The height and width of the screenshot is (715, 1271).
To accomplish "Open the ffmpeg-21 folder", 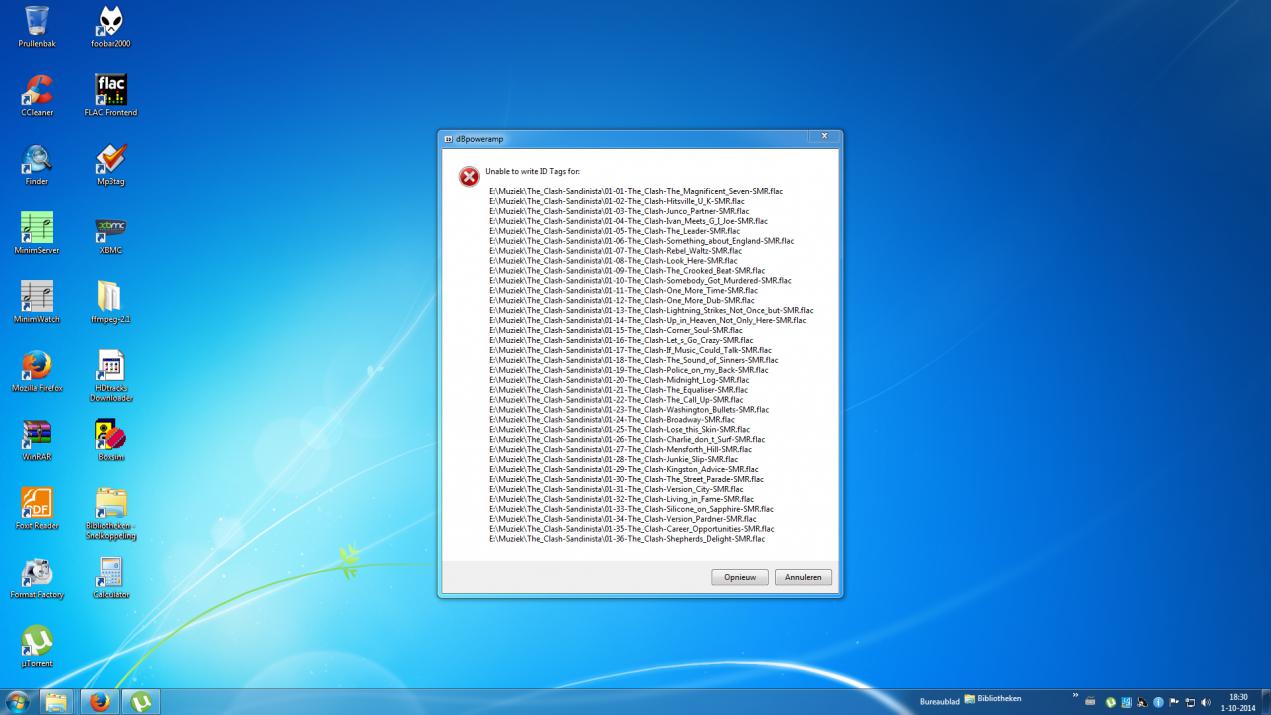I will pos(110,297).
